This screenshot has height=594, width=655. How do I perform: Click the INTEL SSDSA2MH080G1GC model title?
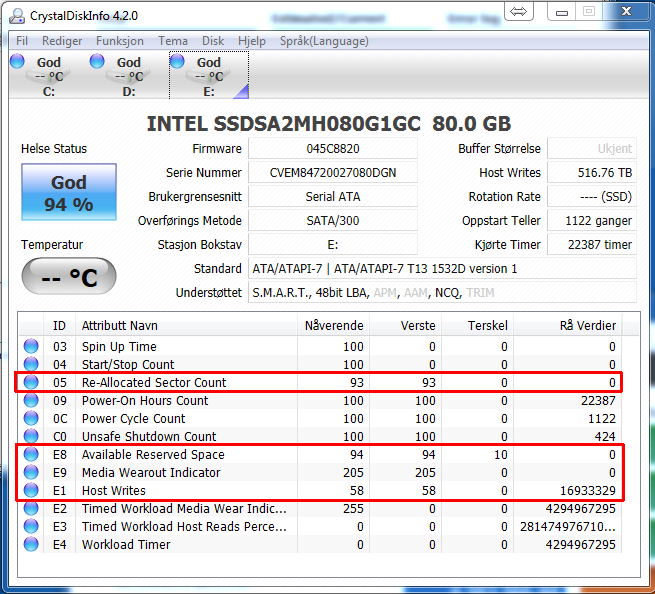(329, 124)
